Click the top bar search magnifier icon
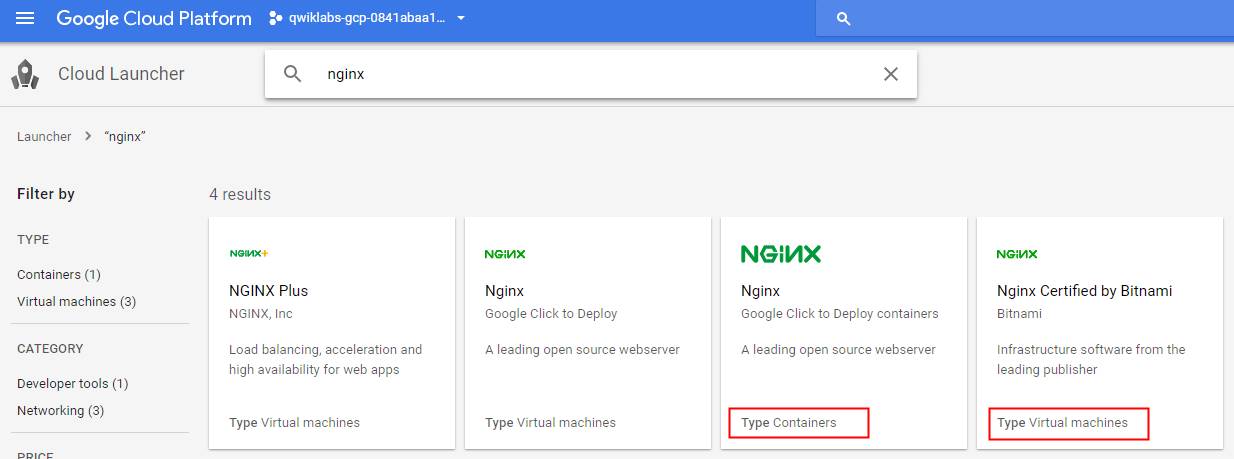1234x459 pixels. click(x=843, y=19)
